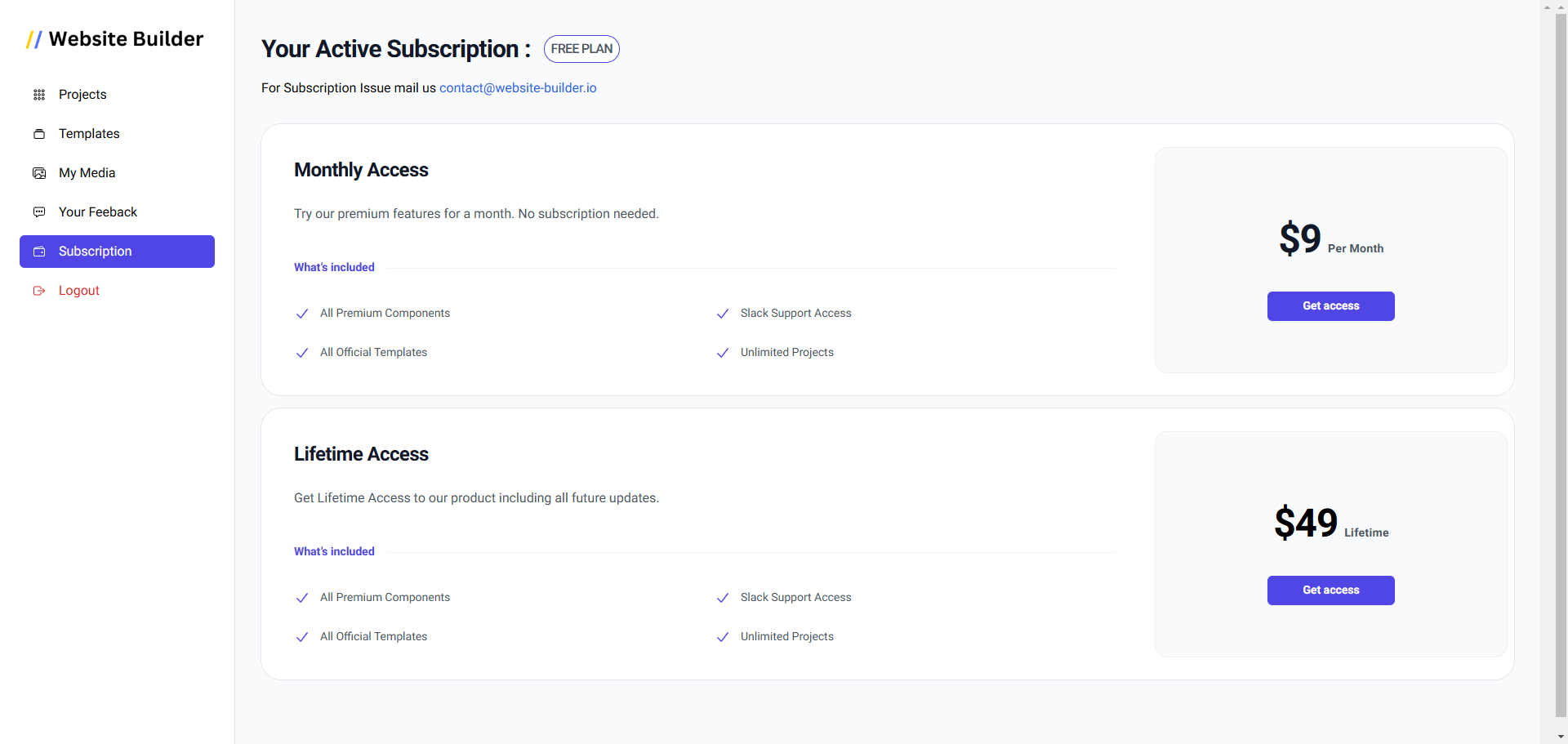This screenshot has height=744, width=1568.
Task: Click the scrollbar down arrow
Action: tap(1561, 737)
